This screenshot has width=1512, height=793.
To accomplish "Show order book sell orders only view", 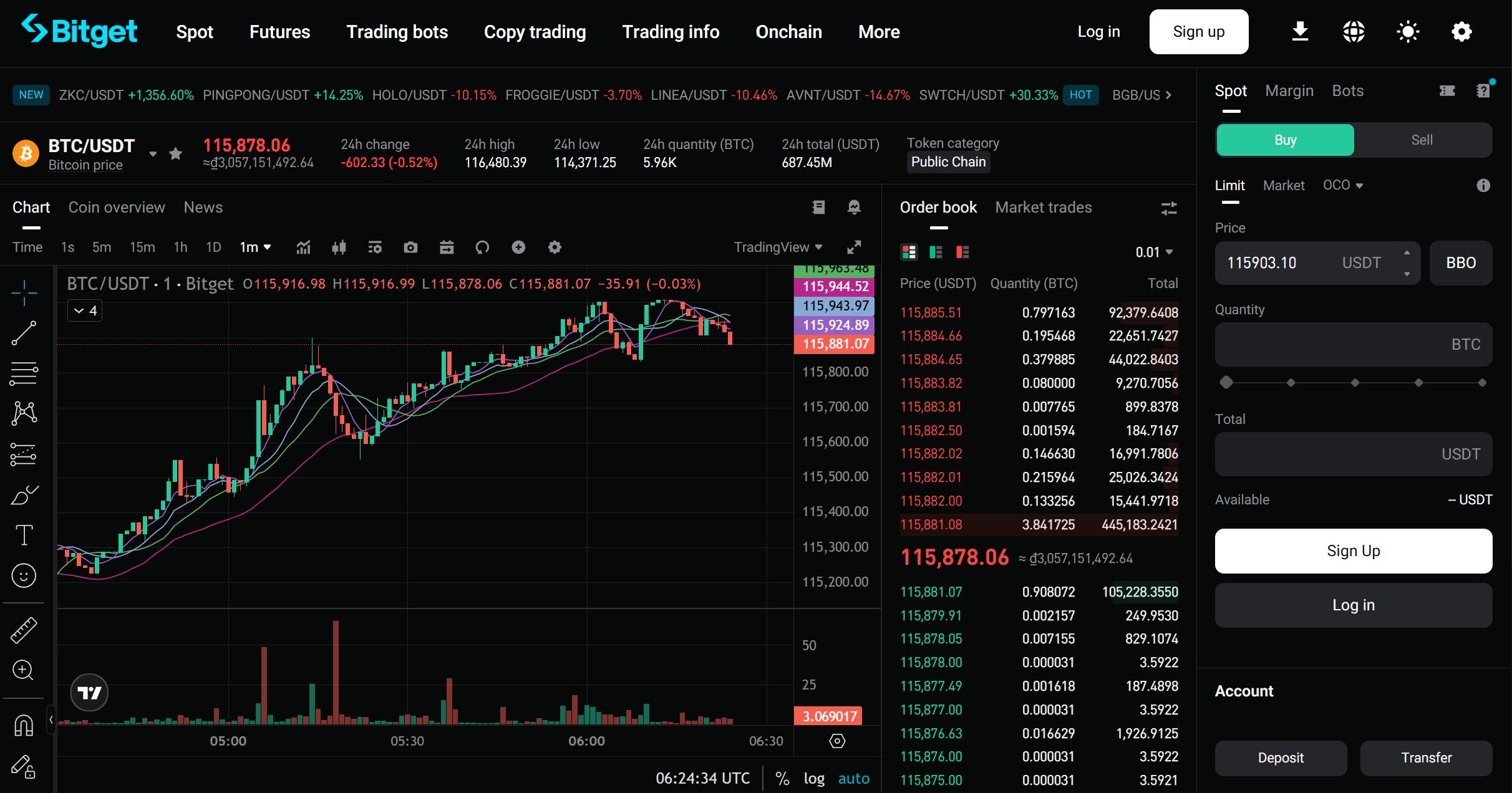I will pyautogui.click(x=962, y=252).
